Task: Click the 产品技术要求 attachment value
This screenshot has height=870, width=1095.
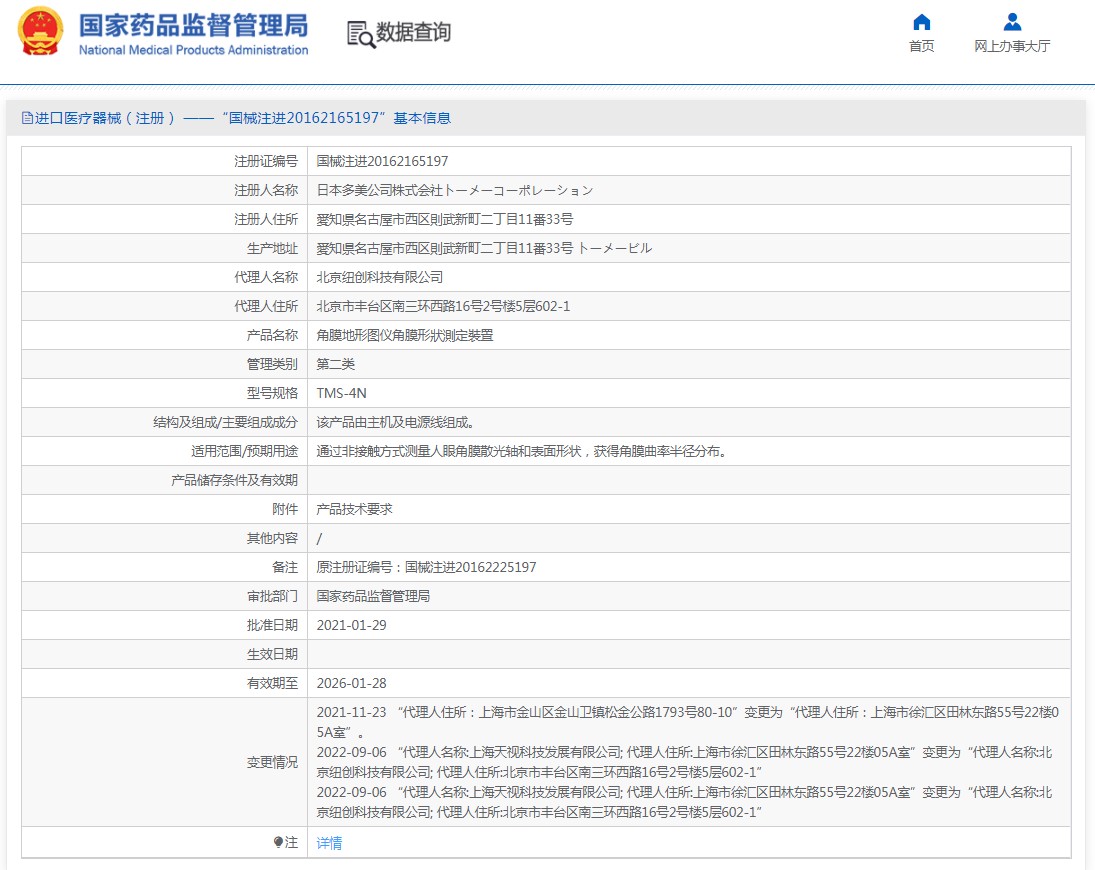Action: click(355, 509)
